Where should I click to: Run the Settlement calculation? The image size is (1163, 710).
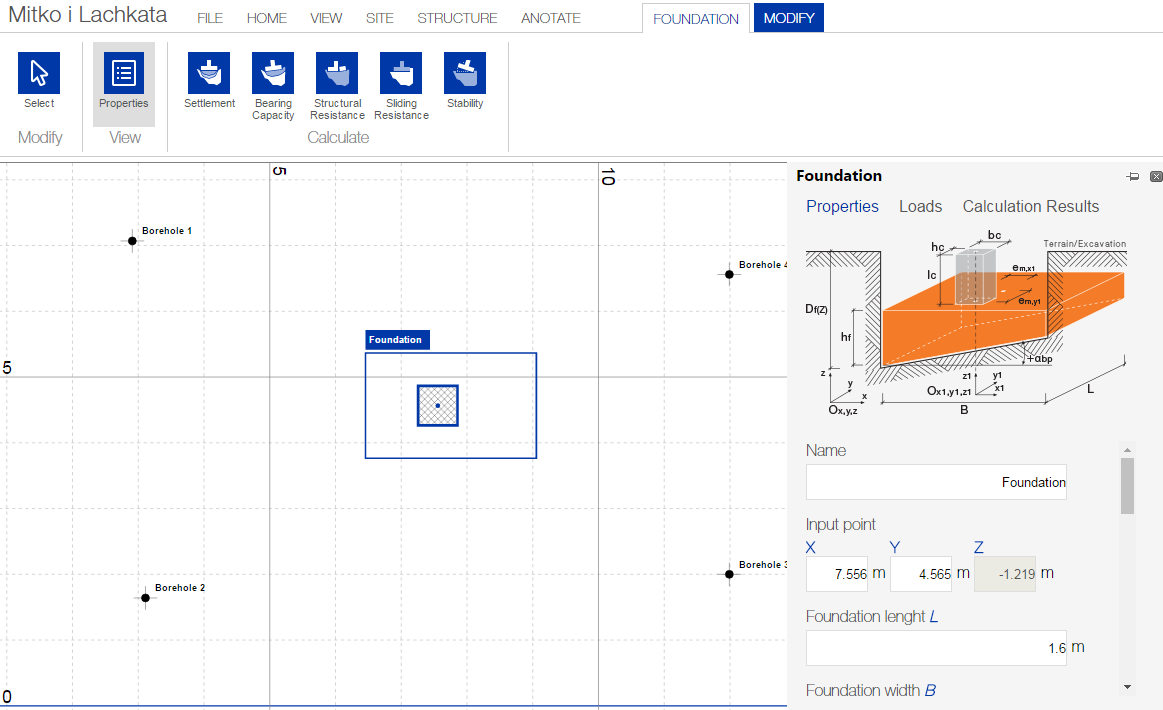pos(209,73)
